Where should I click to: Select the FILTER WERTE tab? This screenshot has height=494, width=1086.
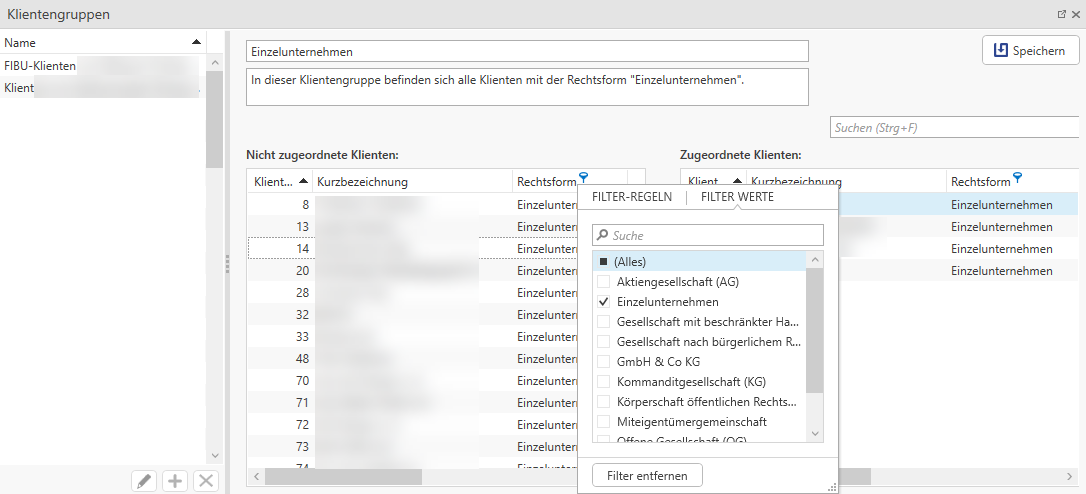737,197
